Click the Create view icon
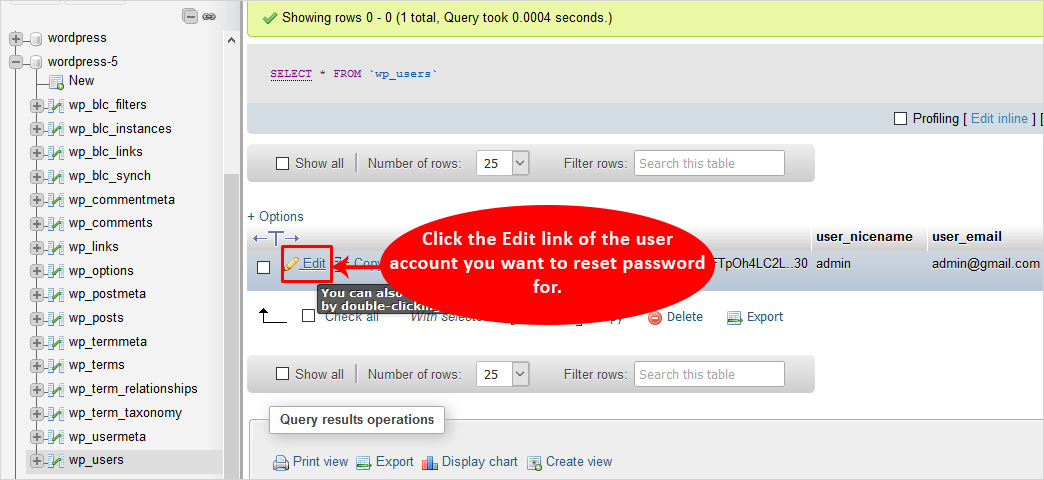Viewport: 1044px width, 480px height. [534, 462]
